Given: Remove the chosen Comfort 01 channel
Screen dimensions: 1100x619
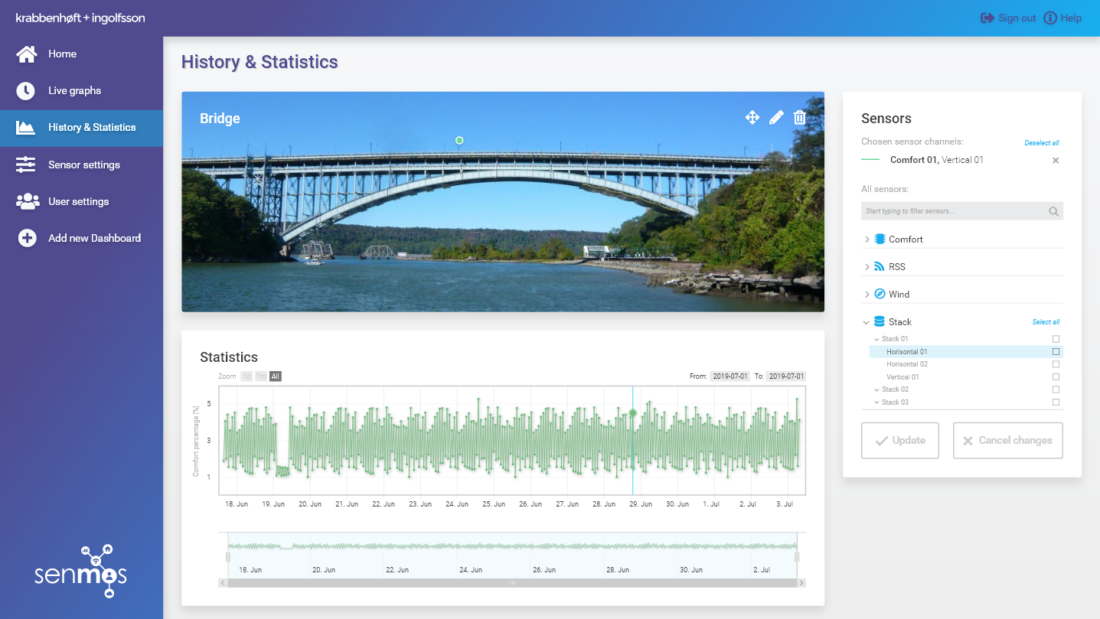Looking at the screenshot, I should [1055, 160].
